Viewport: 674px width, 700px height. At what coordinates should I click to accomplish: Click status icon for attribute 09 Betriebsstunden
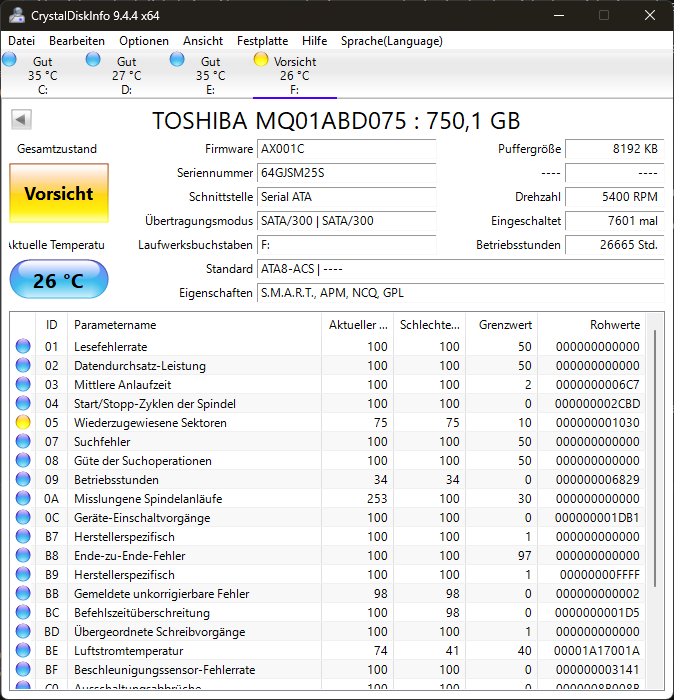[23, 479]
